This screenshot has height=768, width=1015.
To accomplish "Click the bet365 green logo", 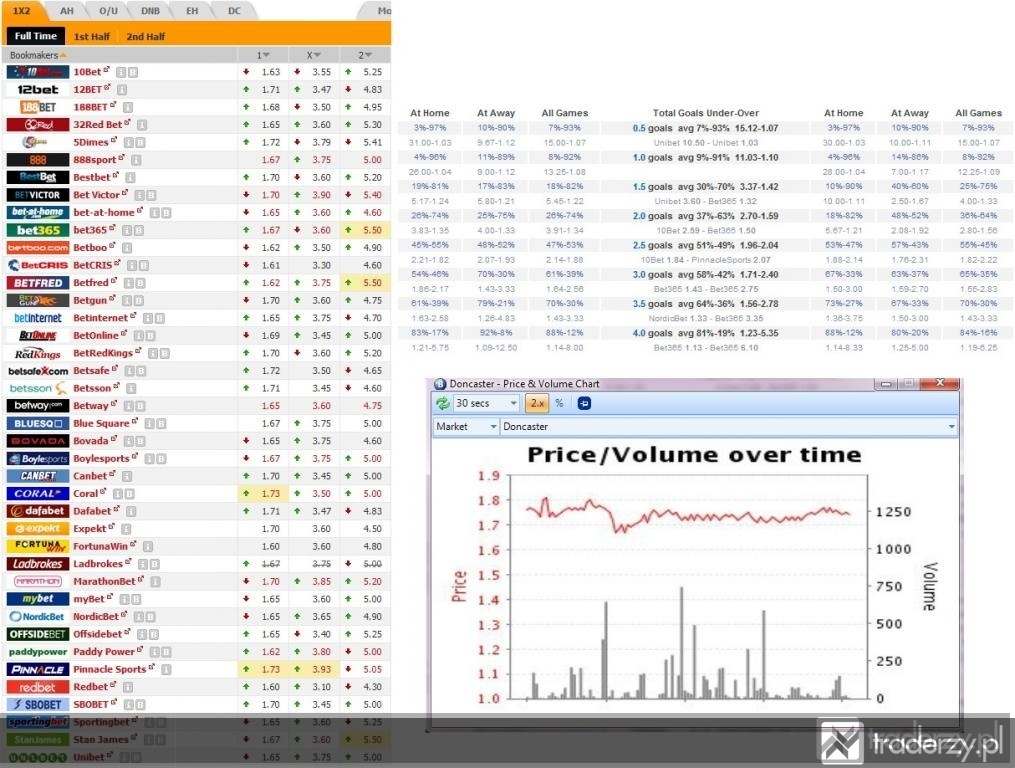I will tap(38, 230).
